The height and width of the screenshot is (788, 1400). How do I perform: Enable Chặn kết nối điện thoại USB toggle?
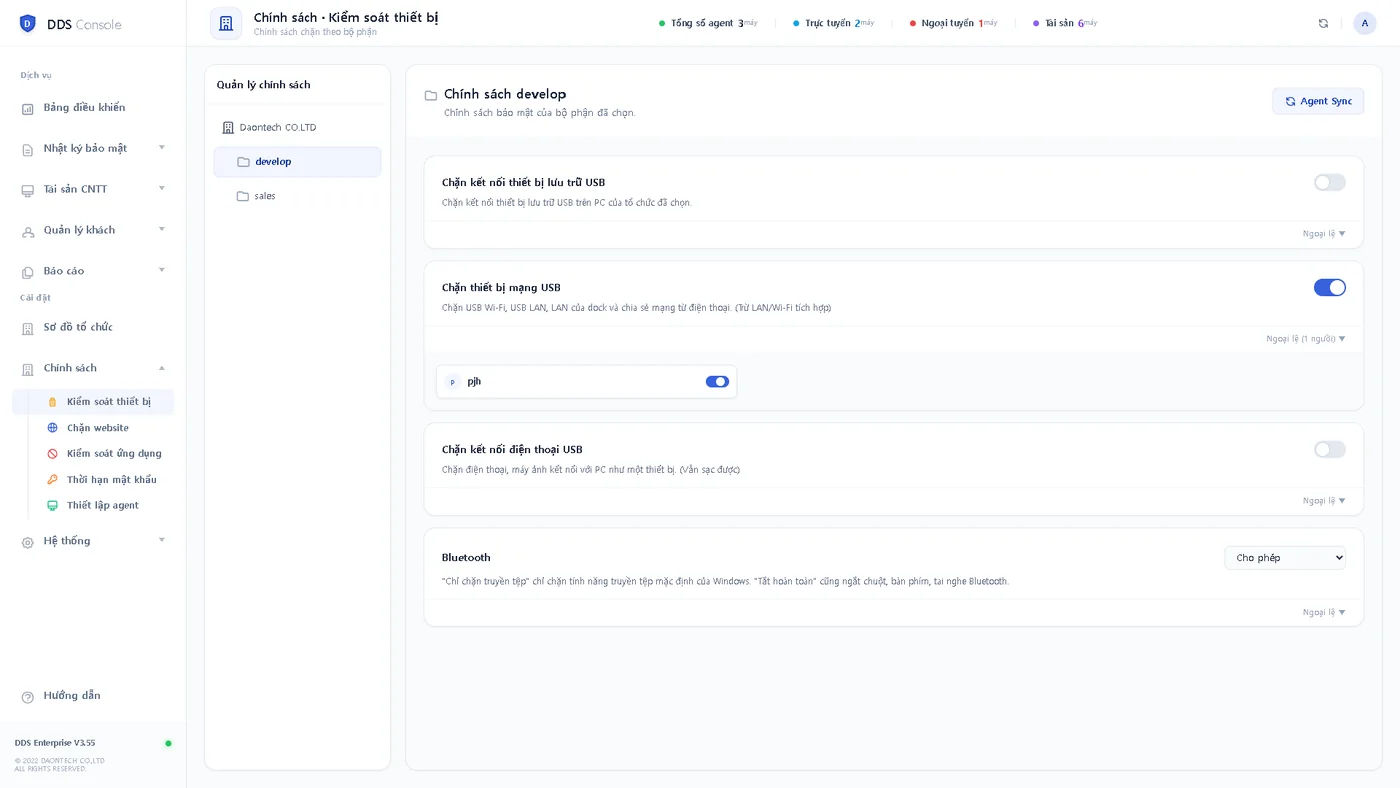coord(1329,449)
